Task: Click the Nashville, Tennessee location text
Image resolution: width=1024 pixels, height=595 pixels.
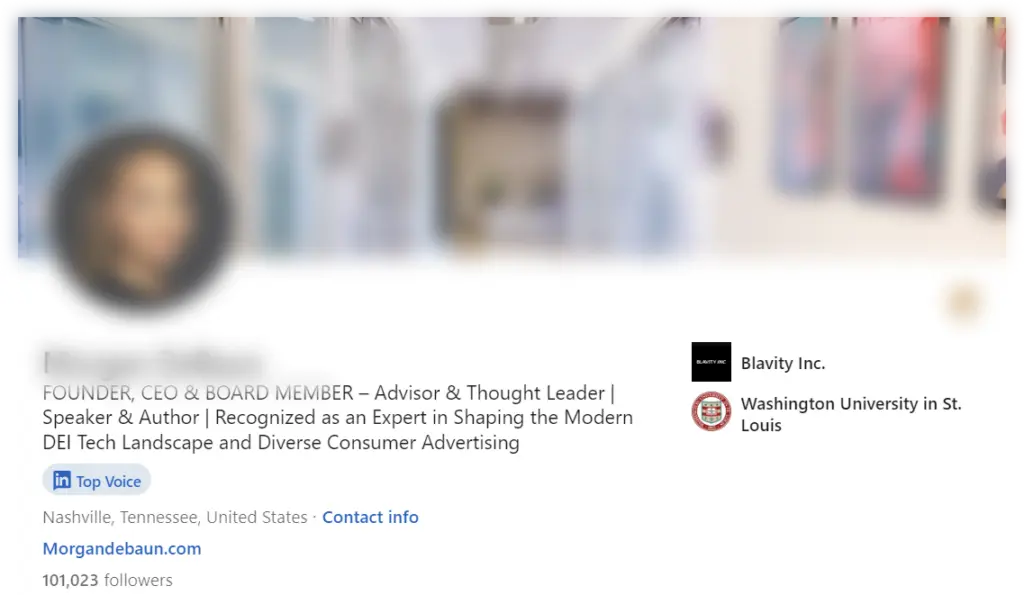Action: (175, 517)
